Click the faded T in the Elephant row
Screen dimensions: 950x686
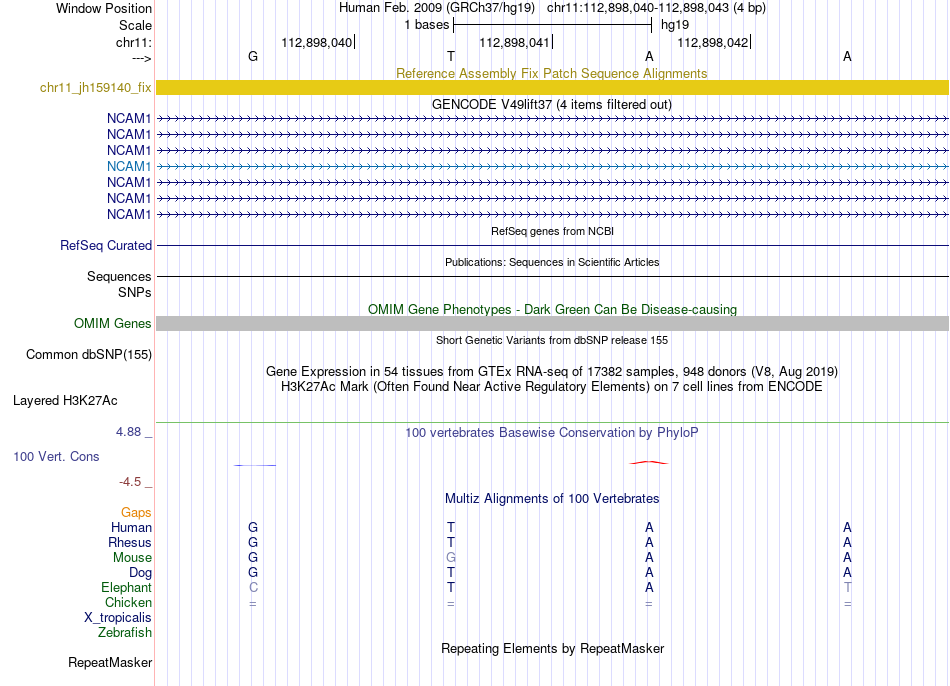(847, 587)
